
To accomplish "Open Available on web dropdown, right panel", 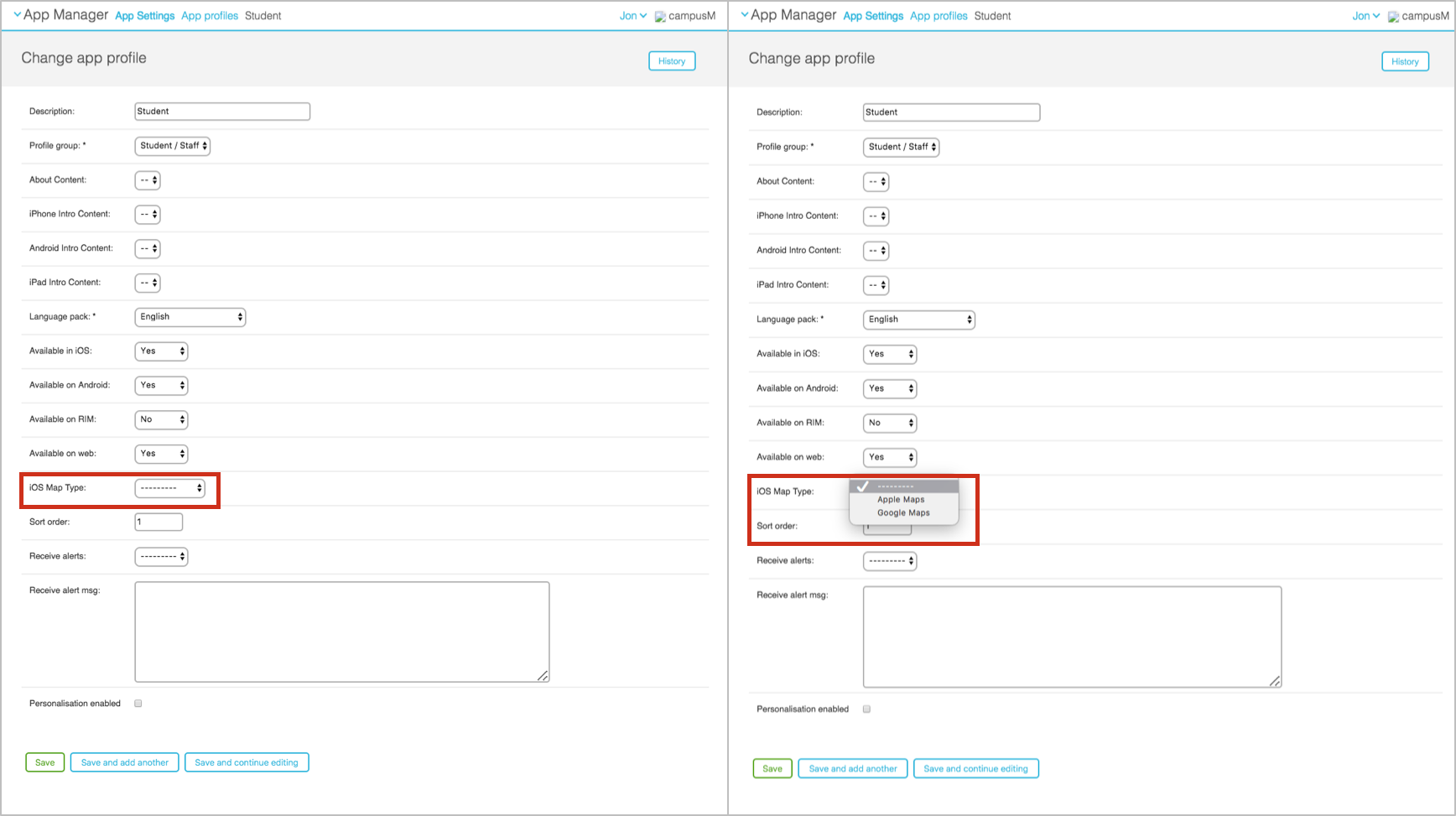I will click(889, 457).
